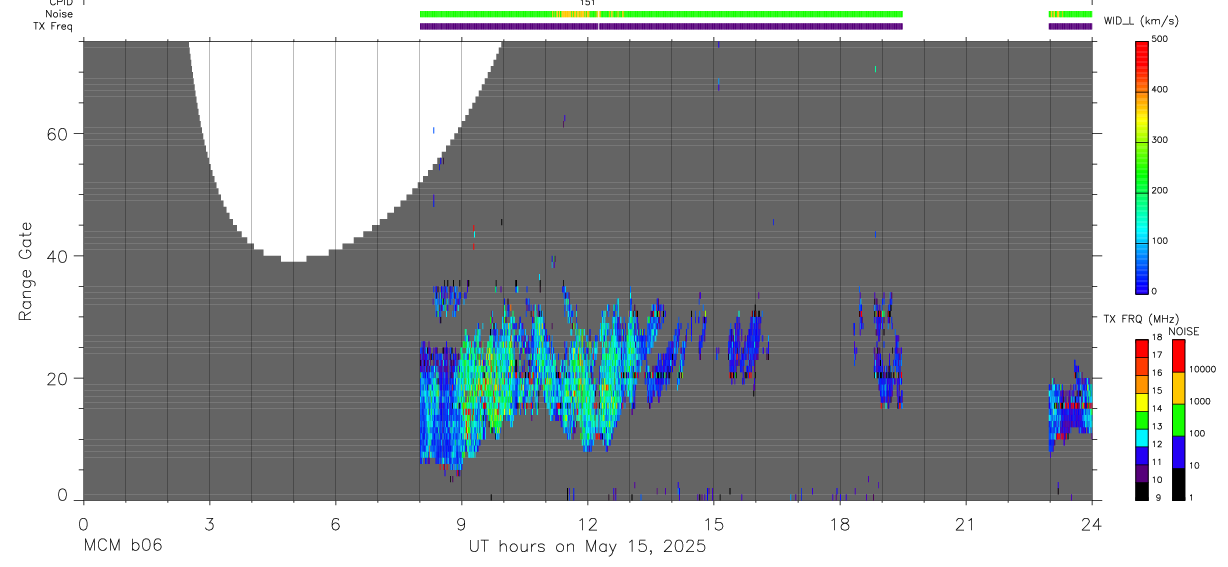Viewport: 1228px width, 567px height.
Task: Click the "UT hours on May 15, 2025" axis title
Action: [587, 546]
